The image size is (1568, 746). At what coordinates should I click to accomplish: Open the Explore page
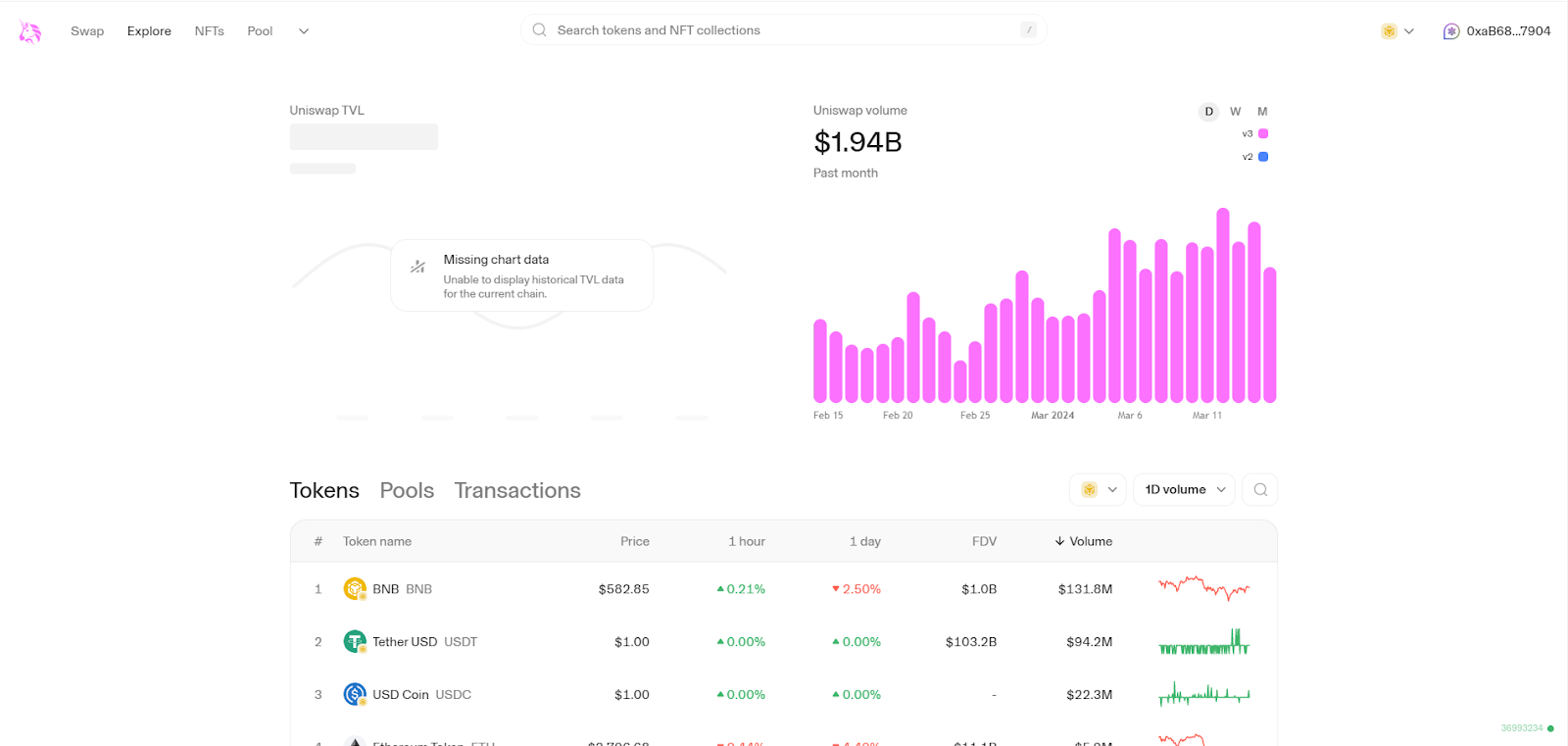click(x=149, y=31)
